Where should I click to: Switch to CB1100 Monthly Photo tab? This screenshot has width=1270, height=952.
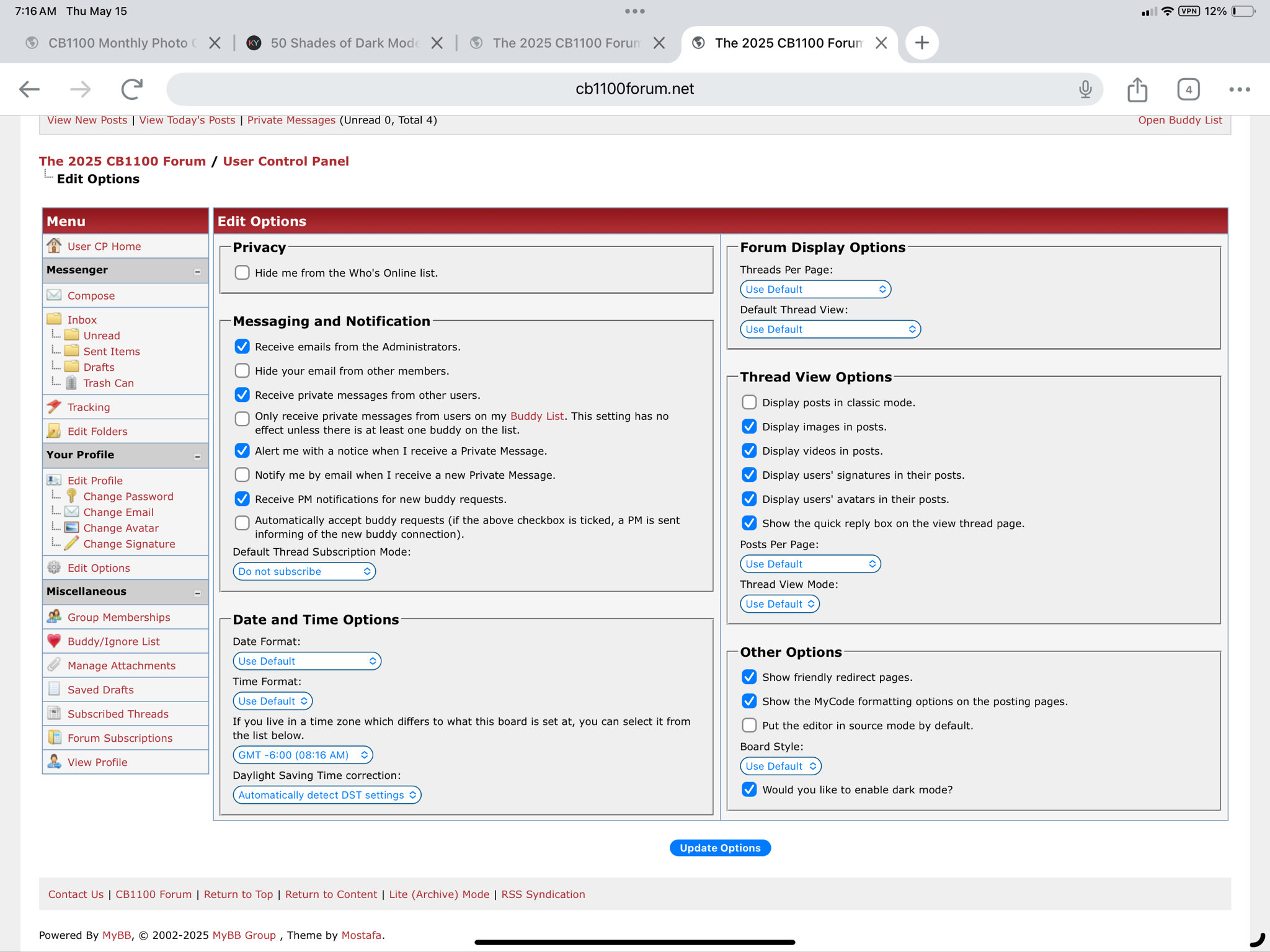(123, 43)
